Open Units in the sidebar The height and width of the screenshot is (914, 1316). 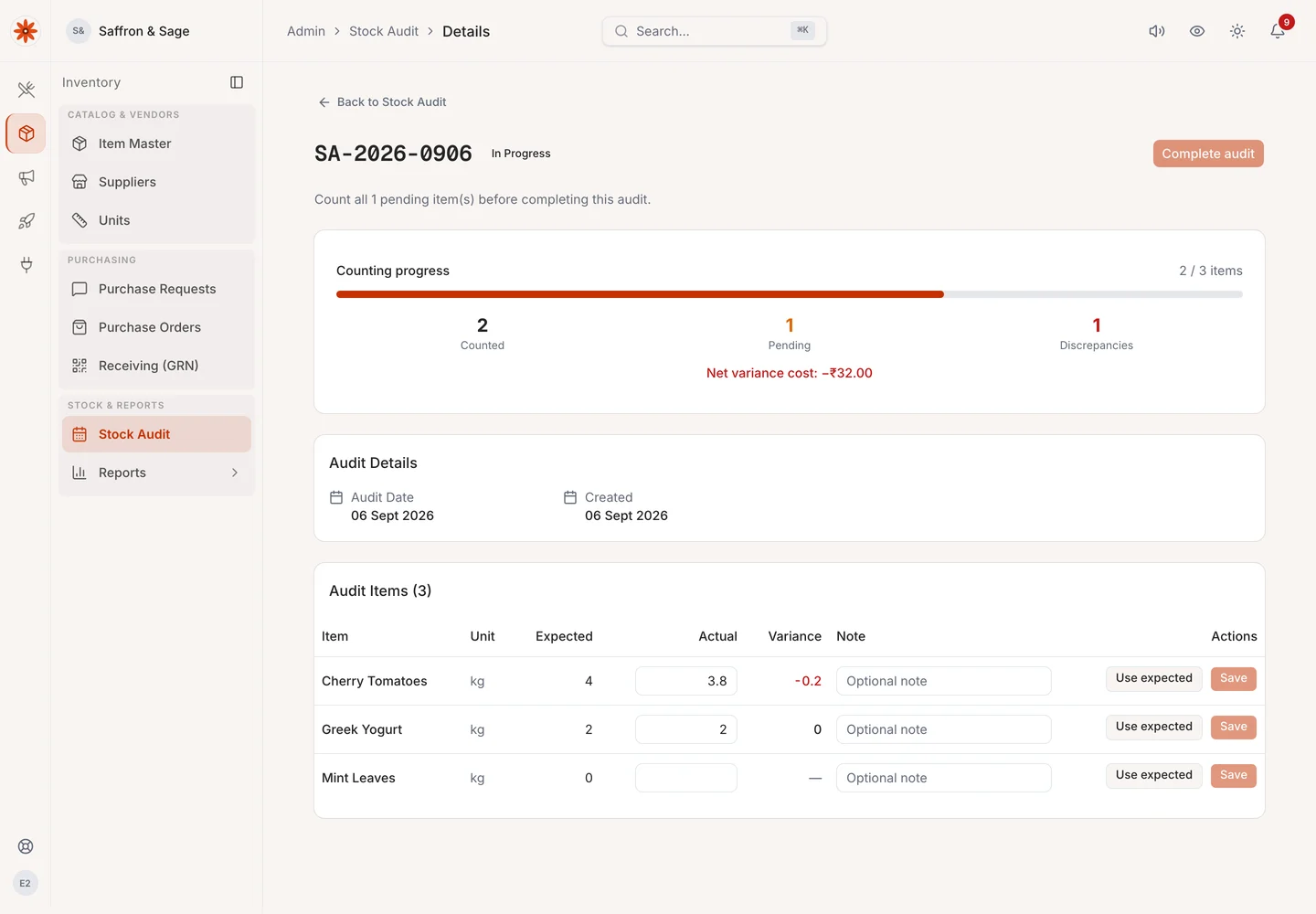156,220
